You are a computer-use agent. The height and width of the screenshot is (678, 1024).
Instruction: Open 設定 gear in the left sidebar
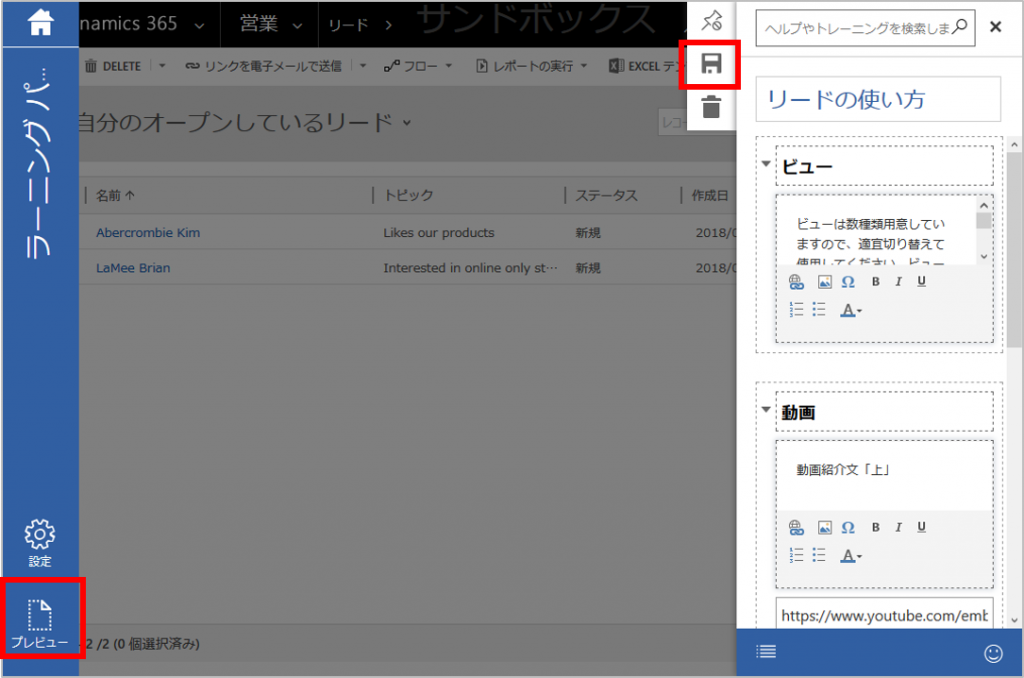tap(40, 543)
